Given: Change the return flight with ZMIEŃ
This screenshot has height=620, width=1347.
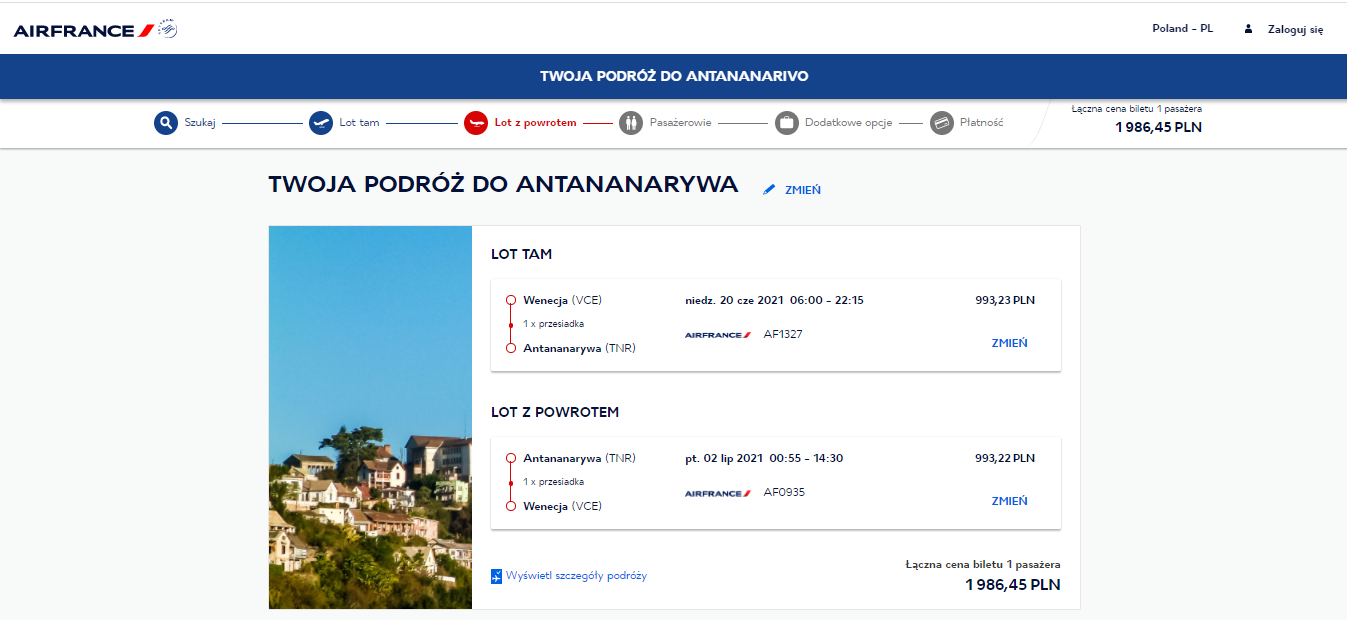Looking at the screenshot, I should [1009, 501].
